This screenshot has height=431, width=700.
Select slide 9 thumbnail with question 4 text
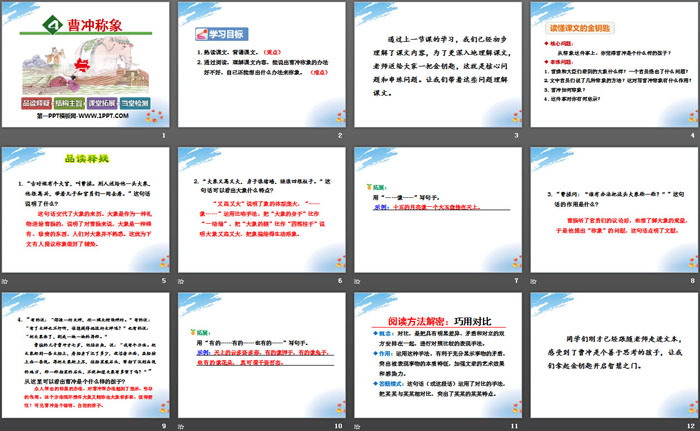pyautogui.click(x=86, y=356)
